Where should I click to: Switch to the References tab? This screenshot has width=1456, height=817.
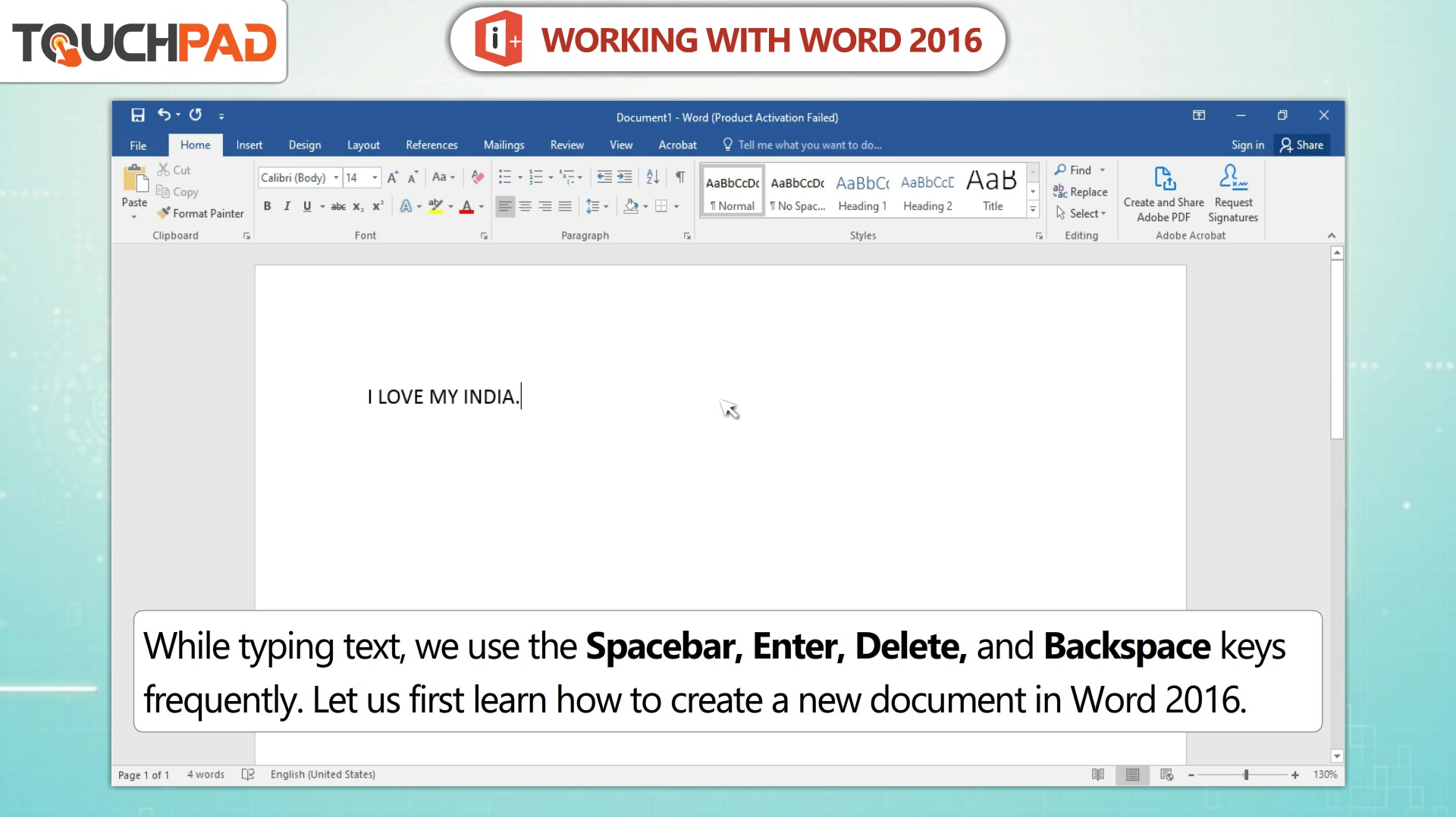pos(431,146)
